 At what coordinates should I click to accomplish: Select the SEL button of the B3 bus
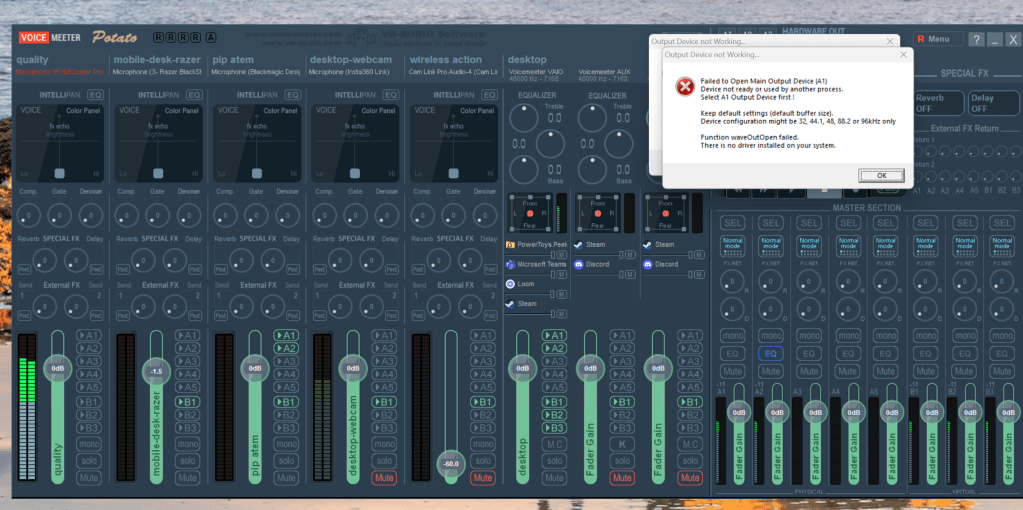tap(1001, 223)
